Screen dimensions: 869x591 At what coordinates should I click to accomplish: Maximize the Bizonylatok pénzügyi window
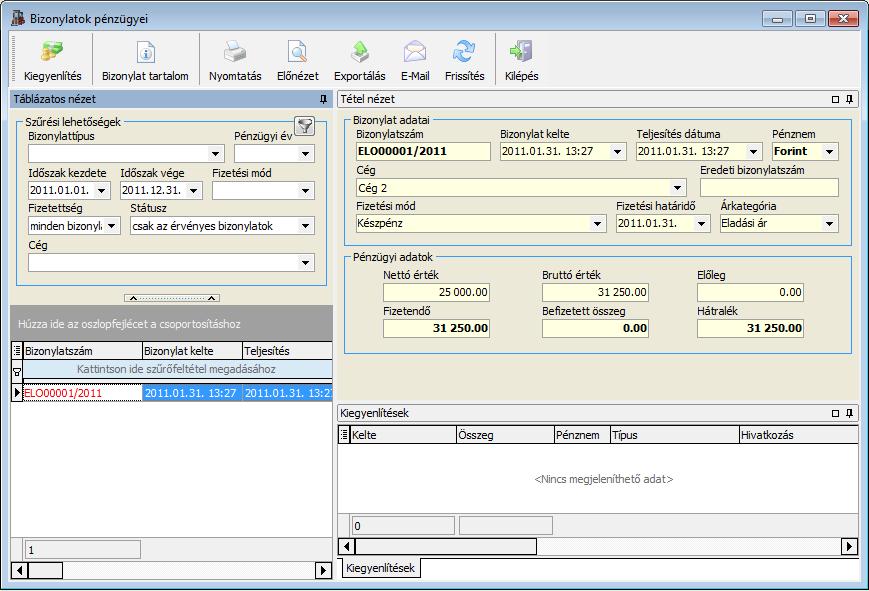click(810, 19)
